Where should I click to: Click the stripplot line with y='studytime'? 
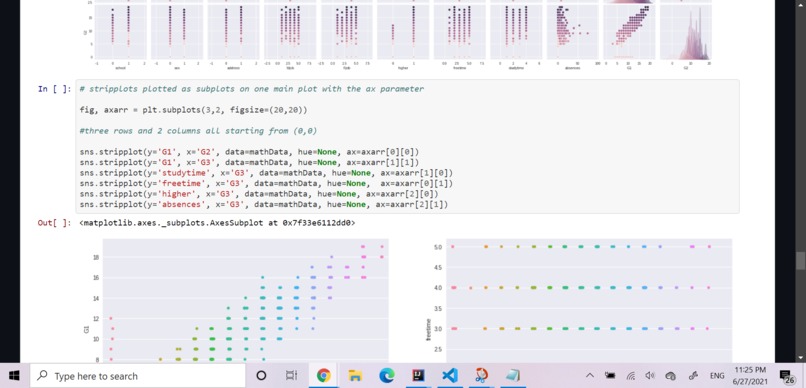[266, 173]
